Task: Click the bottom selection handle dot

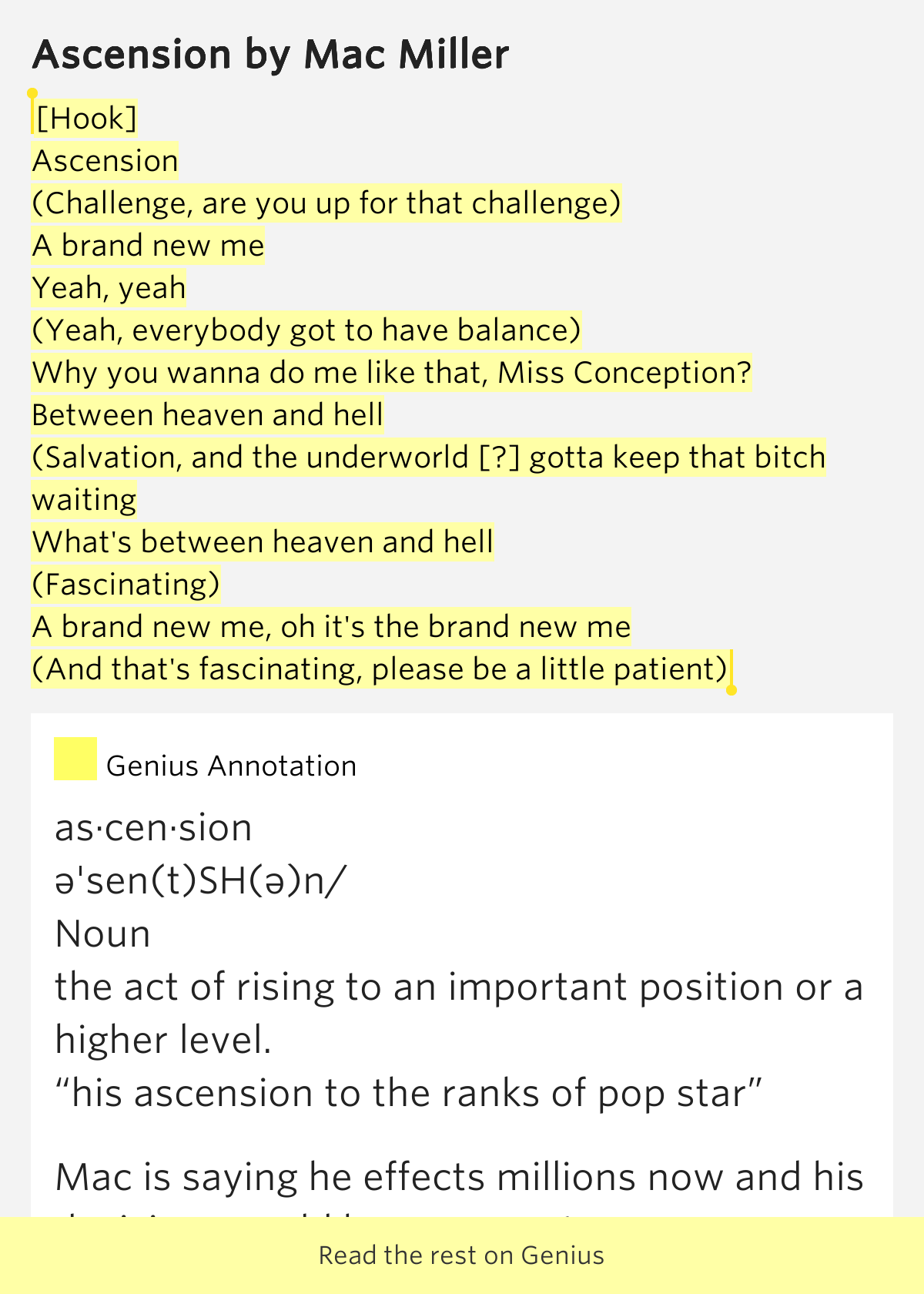Action: (731, 689)
